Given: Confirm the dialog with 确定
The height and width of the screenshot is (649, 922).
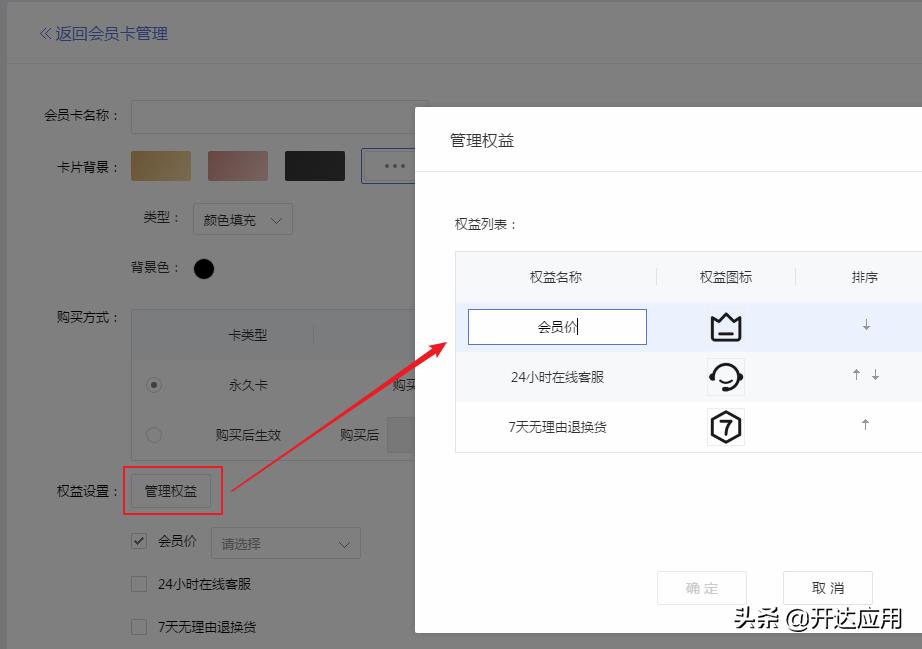Looking at the screenshot, I should point(701,588).
